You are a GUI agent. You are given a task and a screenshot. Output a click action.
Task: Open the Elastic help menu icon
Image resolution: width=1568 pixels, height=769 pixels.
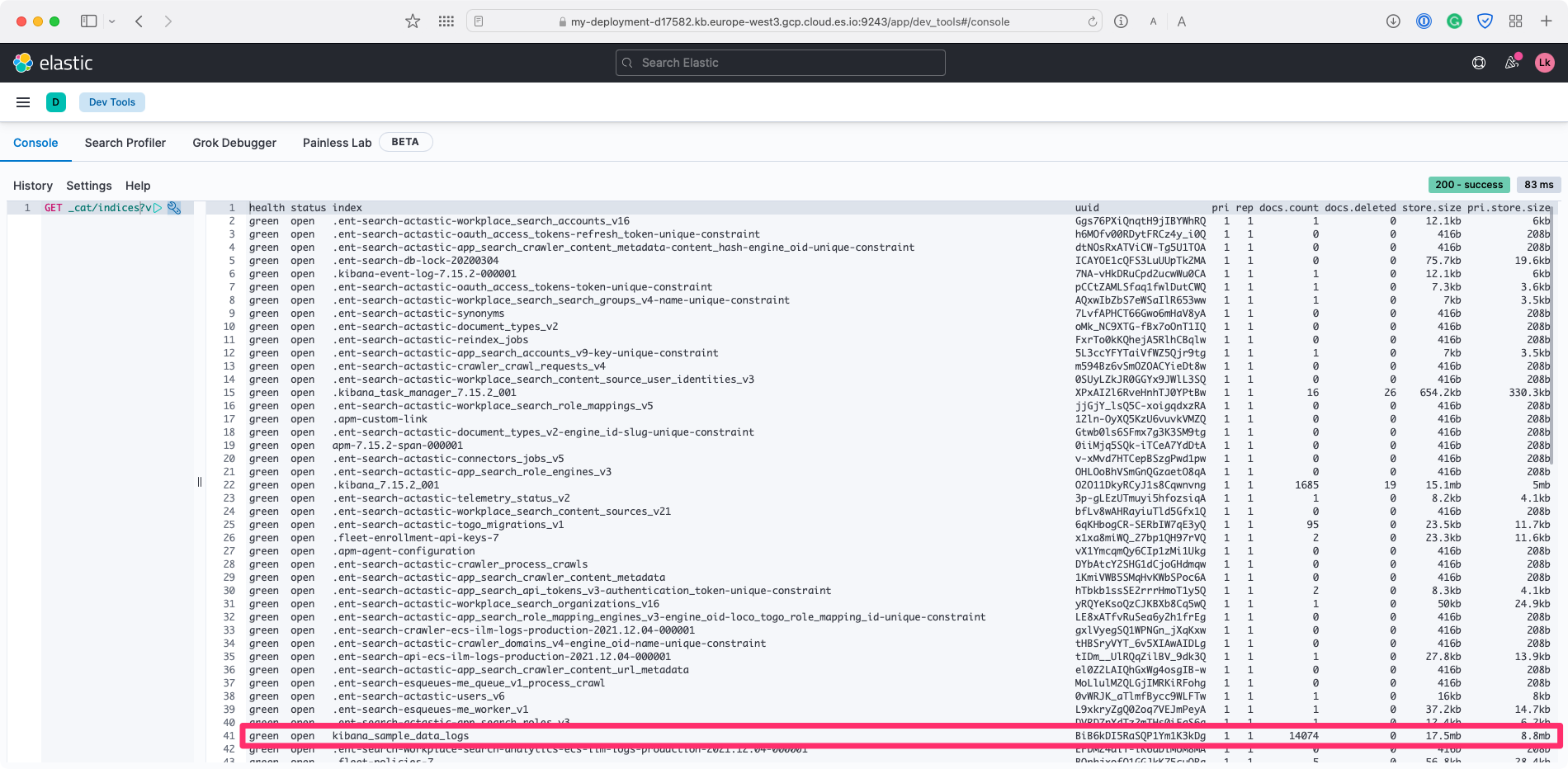(x=1479, y=63)
